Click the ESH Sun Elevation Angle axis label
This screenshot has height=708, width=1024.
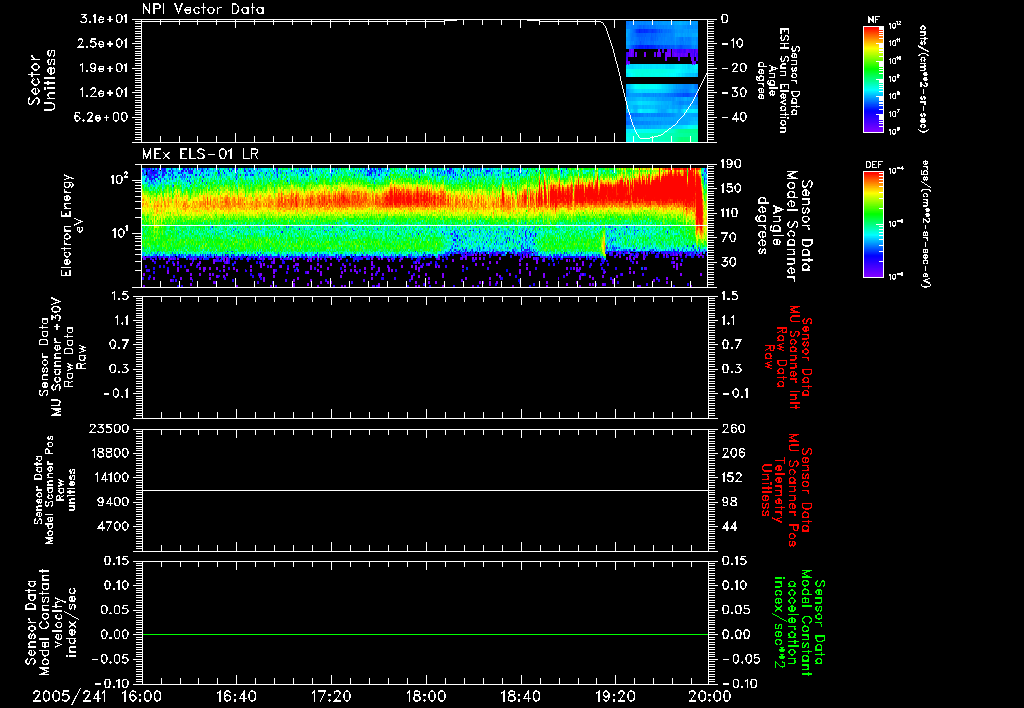tap(786, 80)
